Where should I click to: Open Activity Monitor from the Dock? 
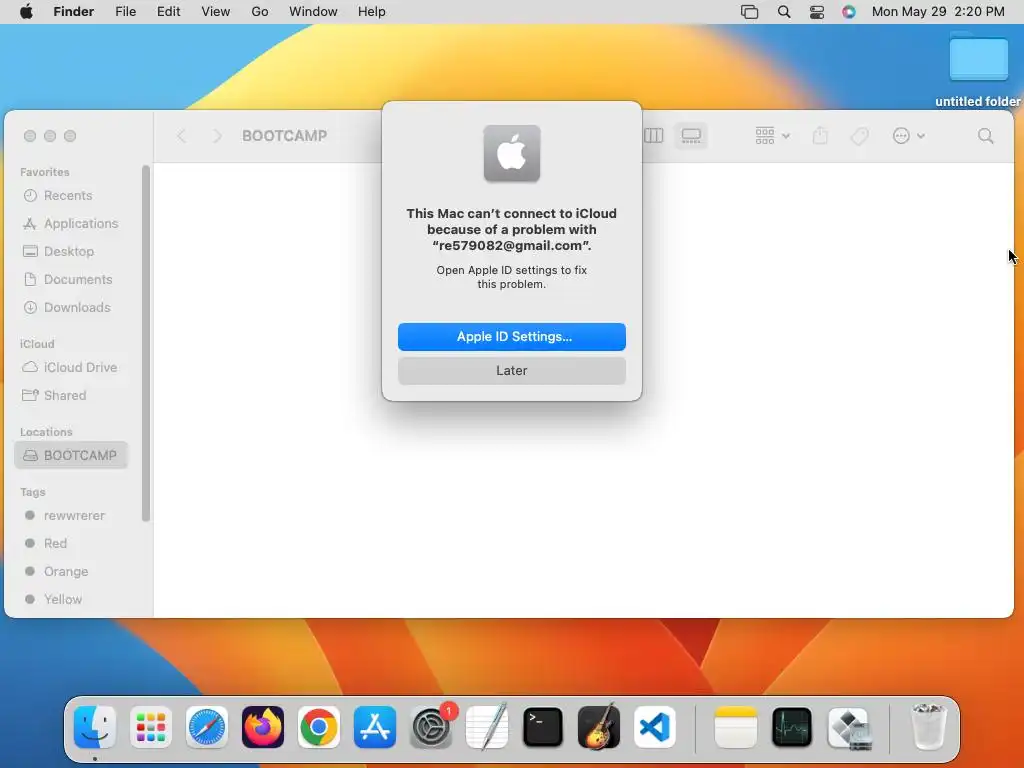tap(792, 727)
